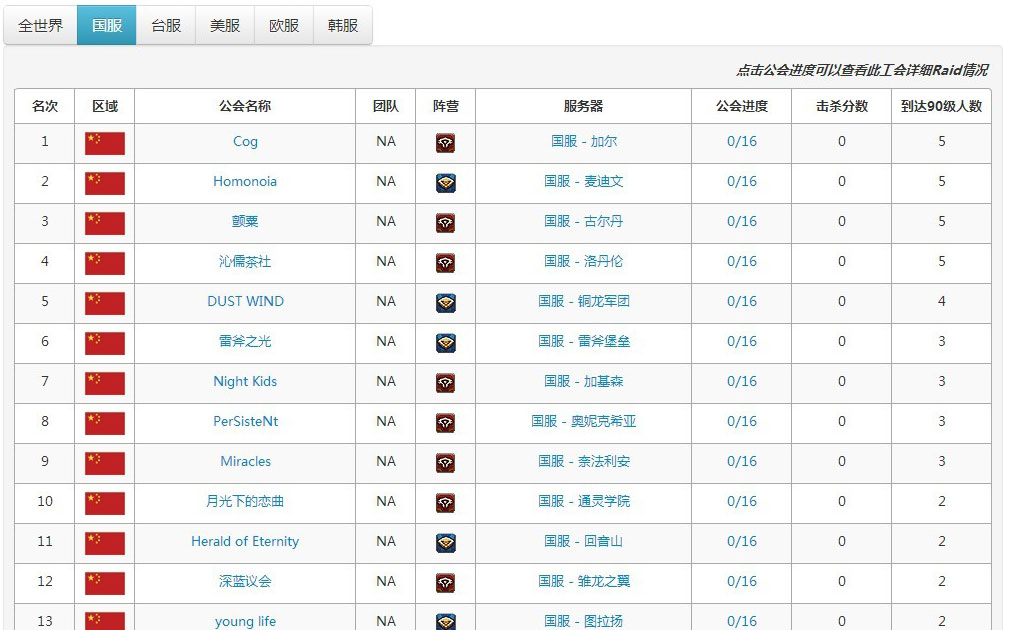Click the Horde faction icon in Cog row
This screenshot has width=1013, height=630.
[x=445, y=143]
